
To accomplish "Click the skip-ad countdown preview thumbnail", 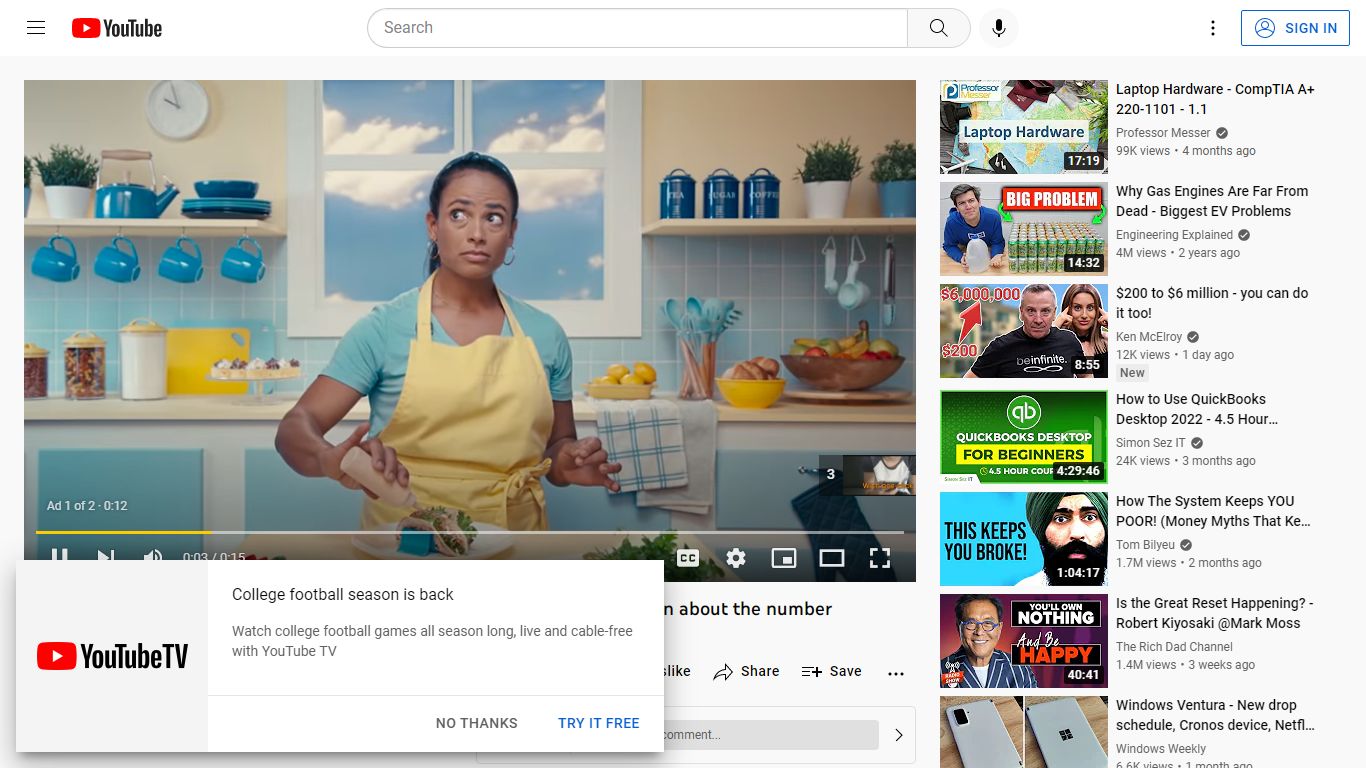I will (x=879, y=475).
